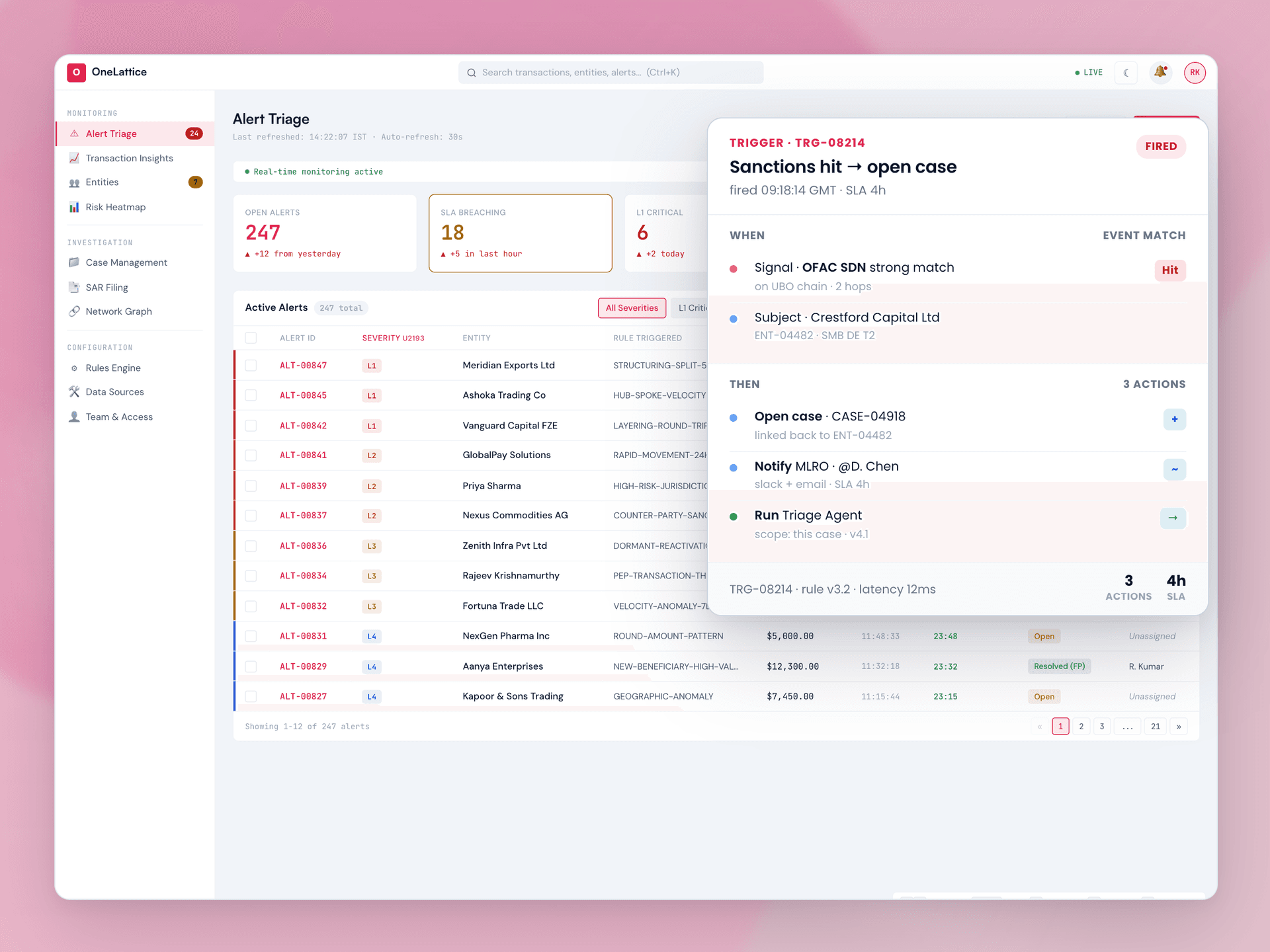Open Transaction Insights menu item

point(129,158)
